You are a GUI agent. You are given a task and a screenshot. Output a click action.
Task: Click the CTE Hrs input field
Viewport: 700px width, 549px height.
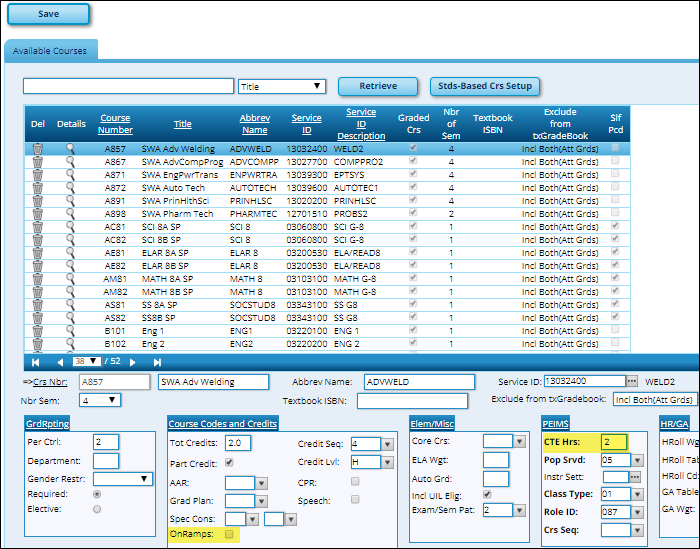tap(613, 442)
